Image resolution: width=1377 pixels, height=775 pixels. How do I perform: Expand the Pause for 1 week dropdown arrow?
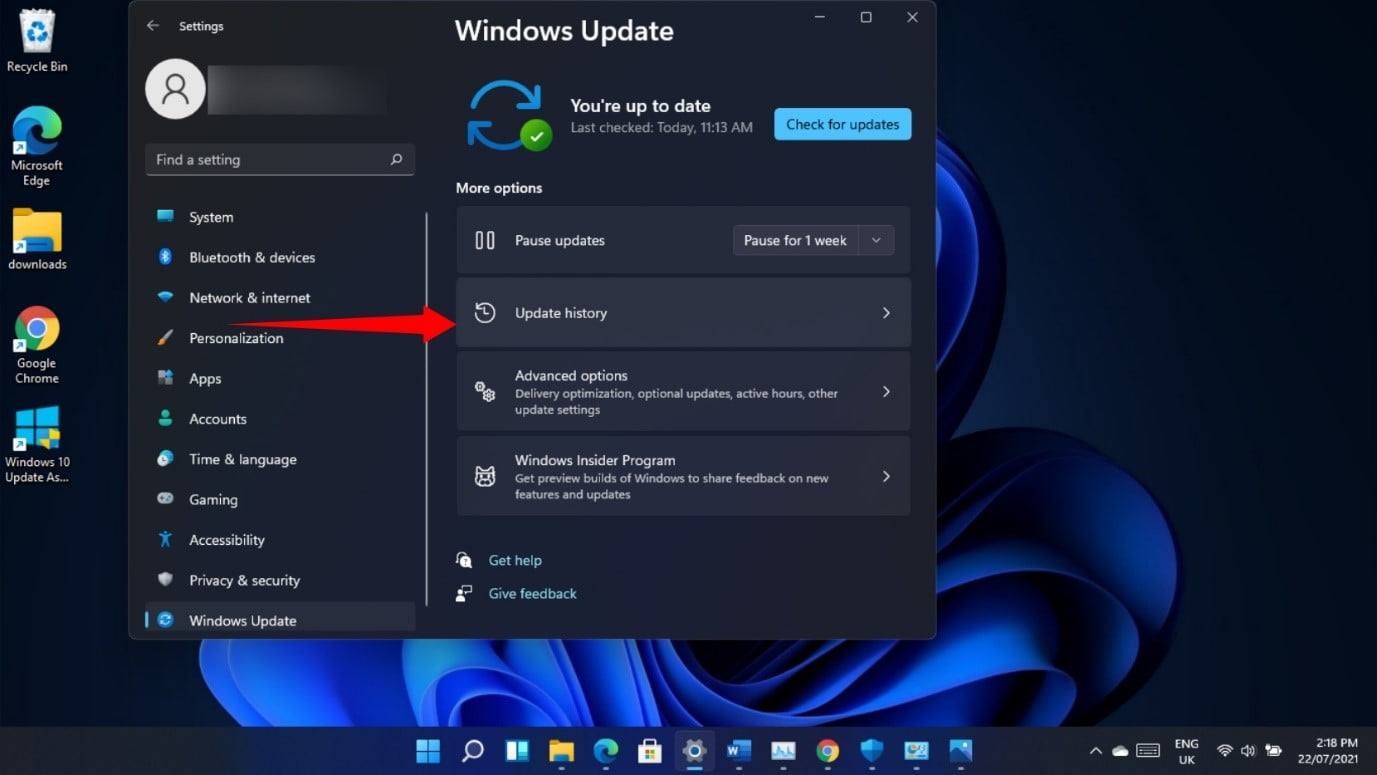point(875,240)
